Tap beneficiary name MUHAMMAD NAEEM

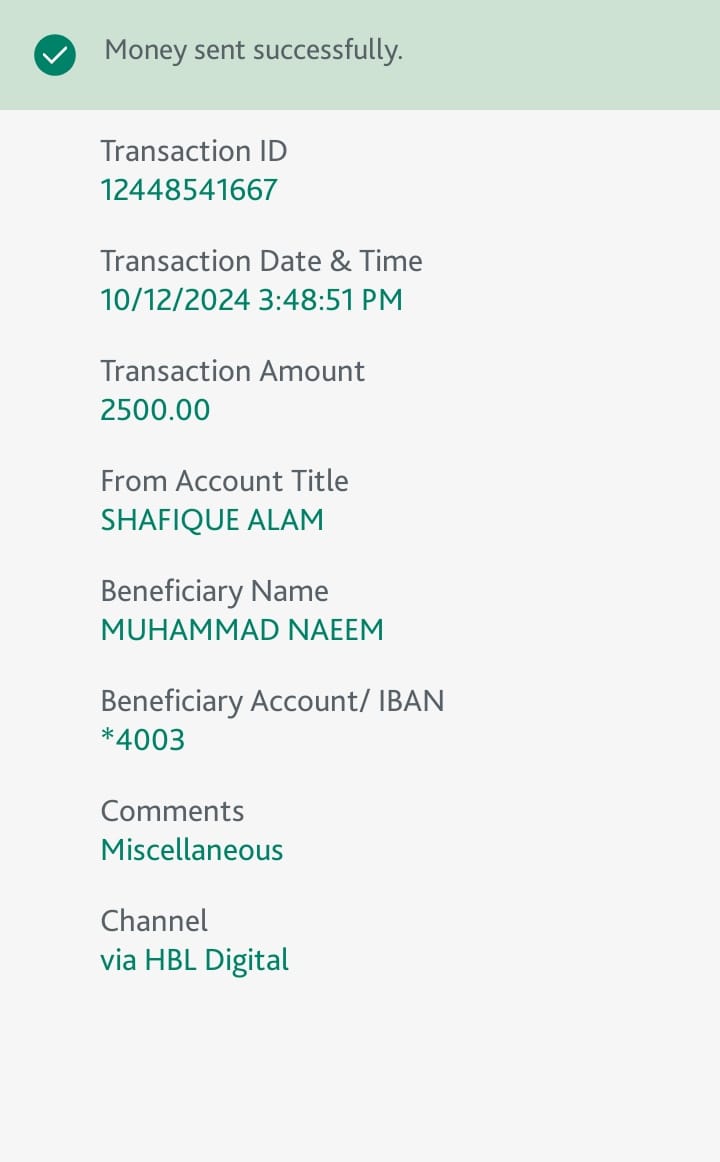(242, 630)
